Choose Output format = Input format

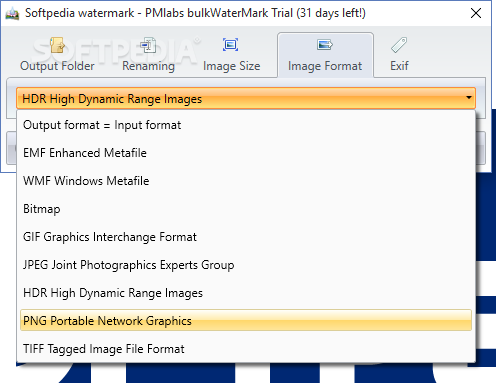pyautogui.click(x=246, y=125)
